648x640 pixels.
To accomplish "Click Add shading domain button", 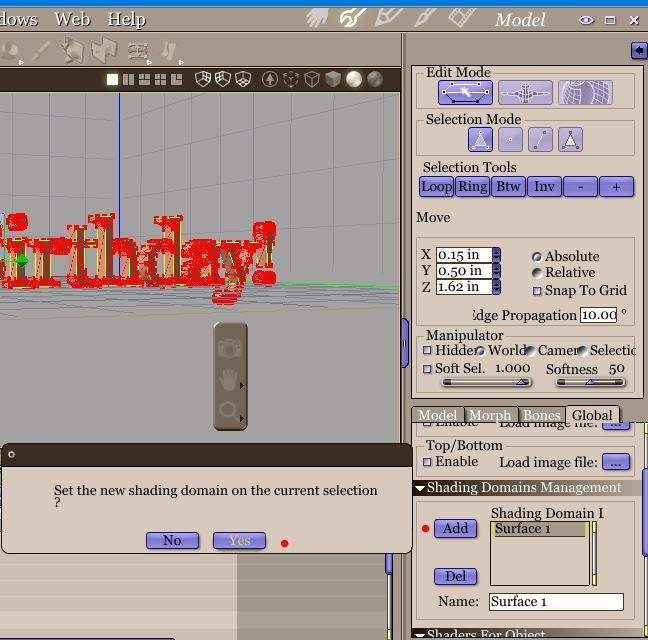I will click(x=455, y=528).
